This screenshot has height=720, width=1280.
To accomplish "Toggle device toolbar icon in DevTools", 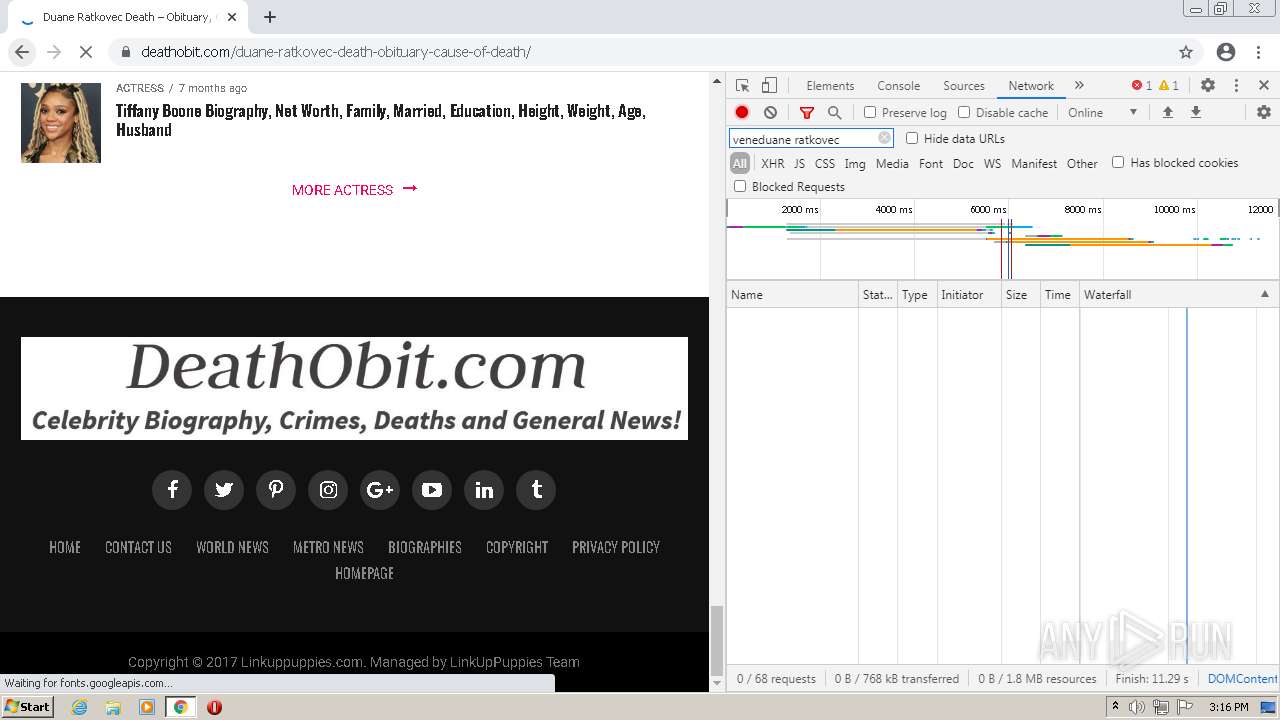I will 769,86.
